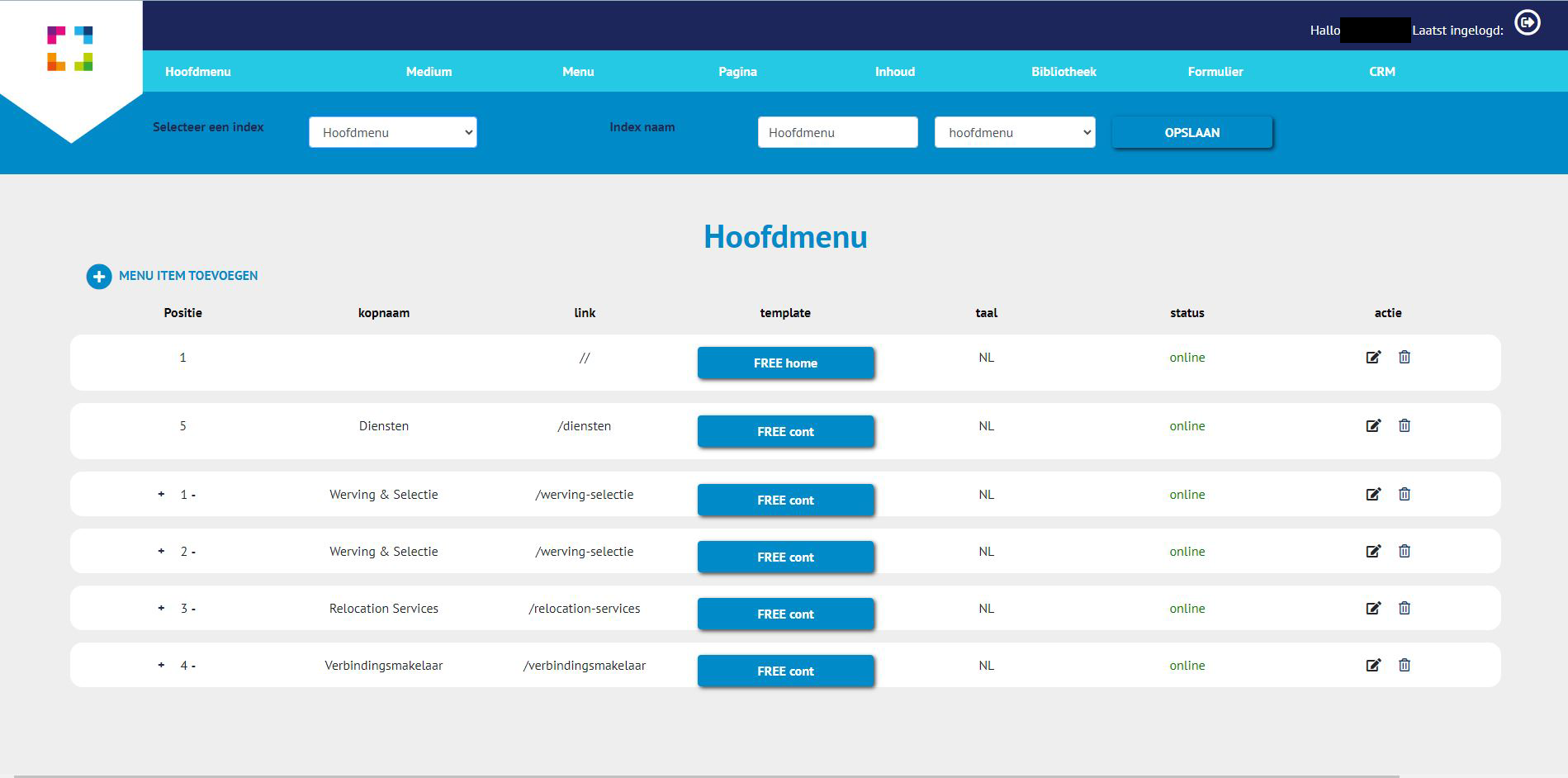Open the Formulier section
The width and height of the screenshot is (1568, 778).
coord(1215,72)
